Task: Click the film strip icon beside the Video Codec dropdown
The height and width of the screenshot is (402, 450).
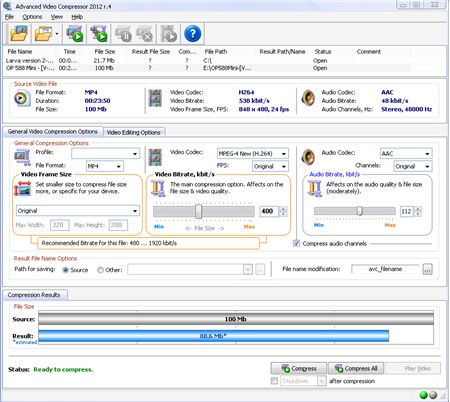Action: point(155,157)
